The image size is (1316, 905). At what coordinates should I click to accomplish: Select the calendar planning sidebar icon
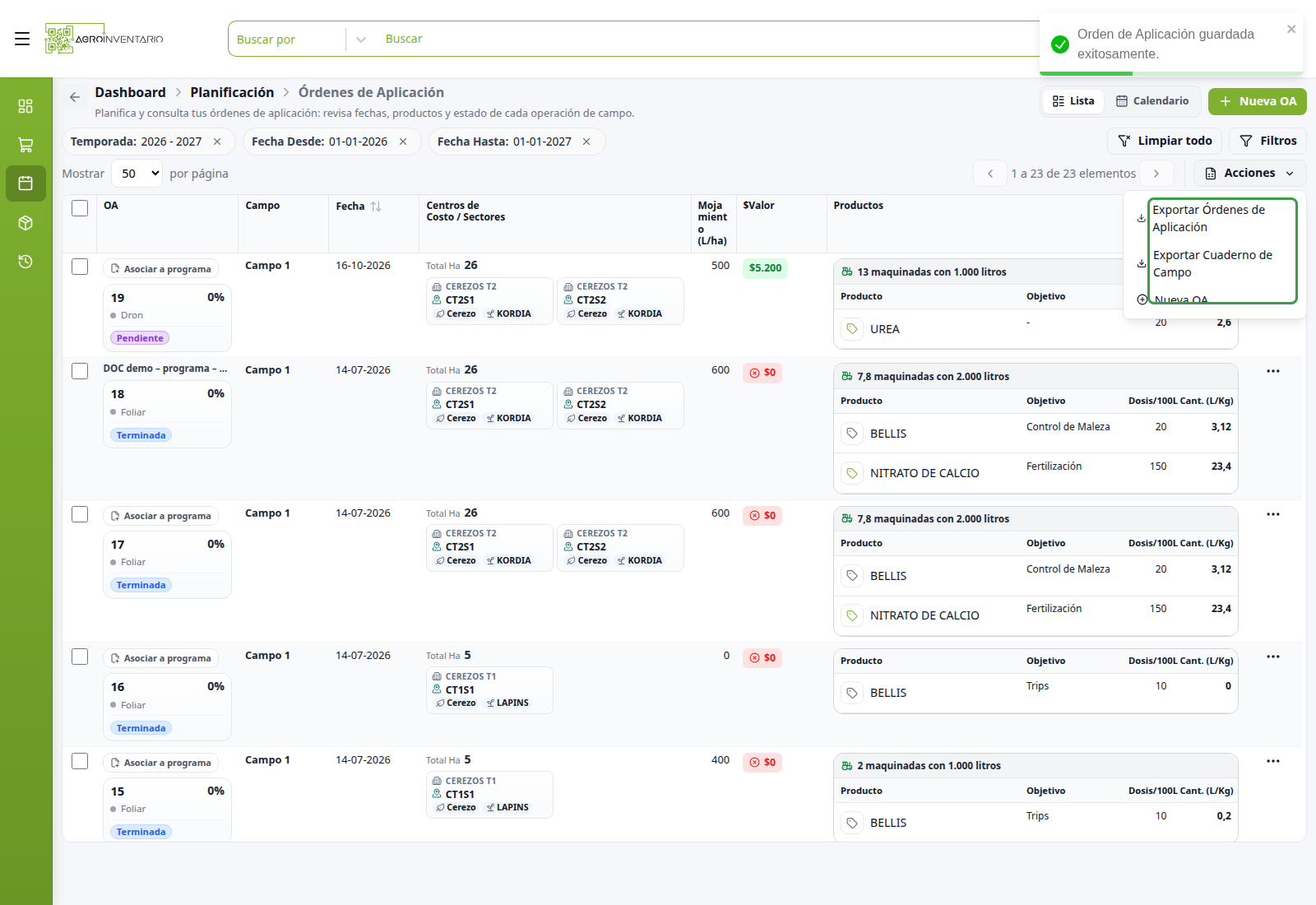tap(25, 183)
